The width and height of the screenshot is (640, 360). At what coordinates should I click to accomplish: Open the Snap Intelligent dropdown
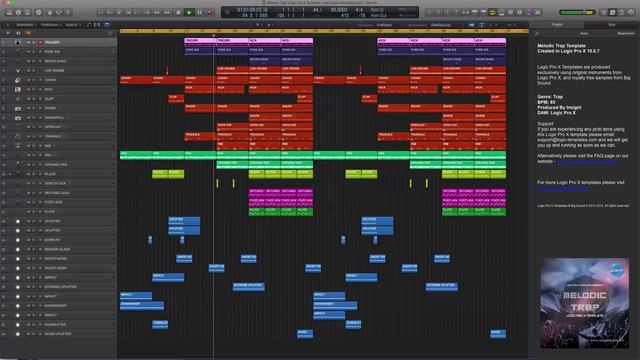pyautogui.click(x=385, y=25)
